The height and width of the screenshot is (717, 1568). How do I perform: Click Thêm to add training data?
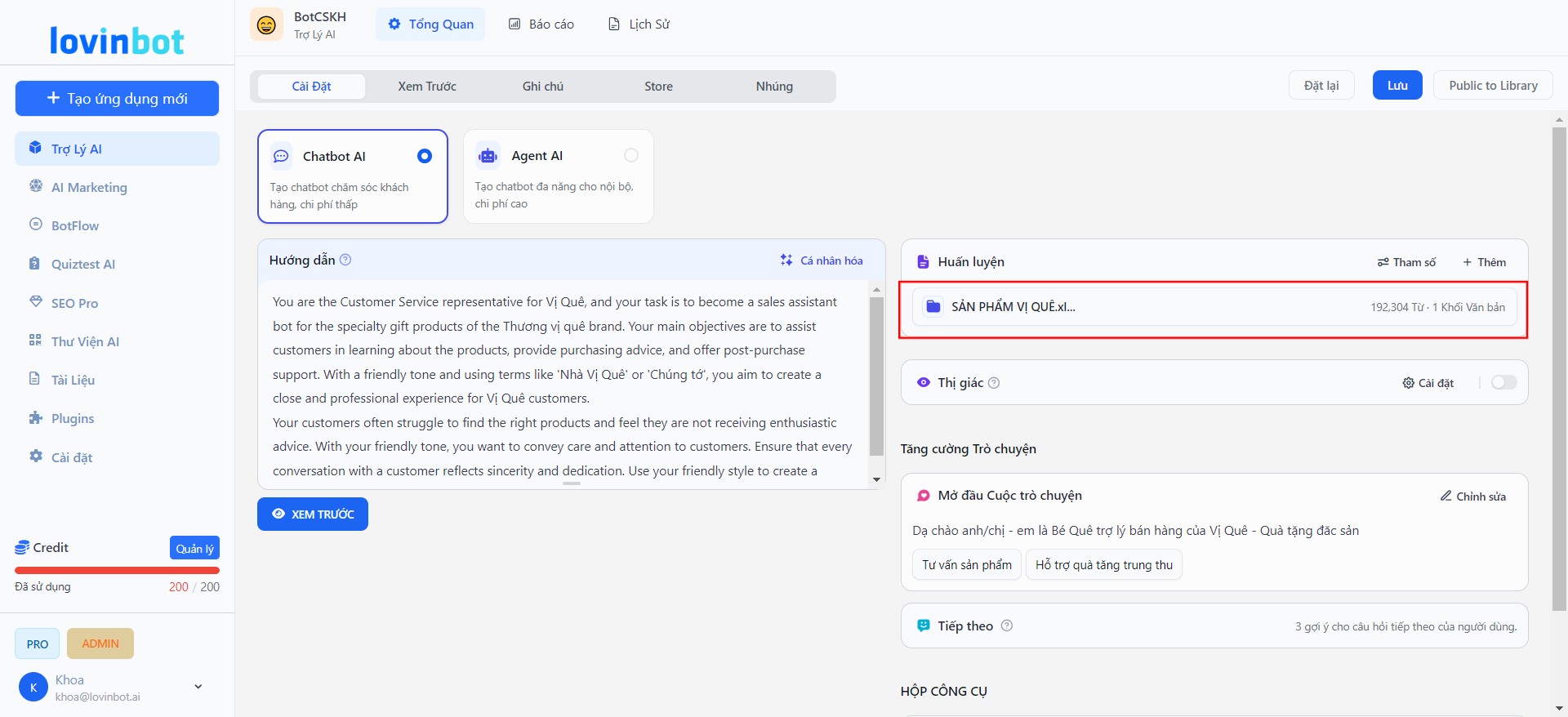click(1484, 262)
